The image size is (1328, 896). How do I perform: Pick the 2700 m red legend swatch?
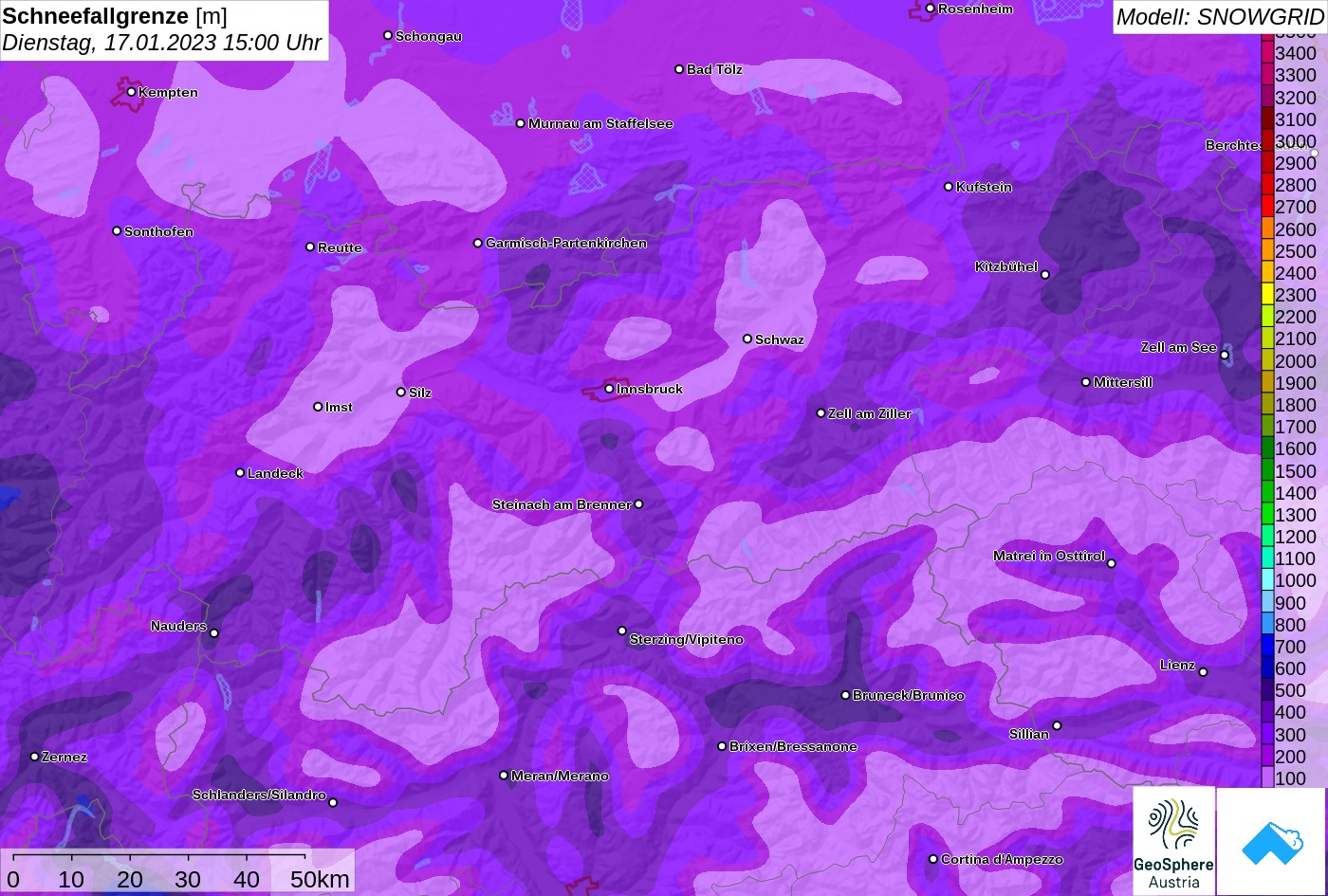click(1267, 207)
